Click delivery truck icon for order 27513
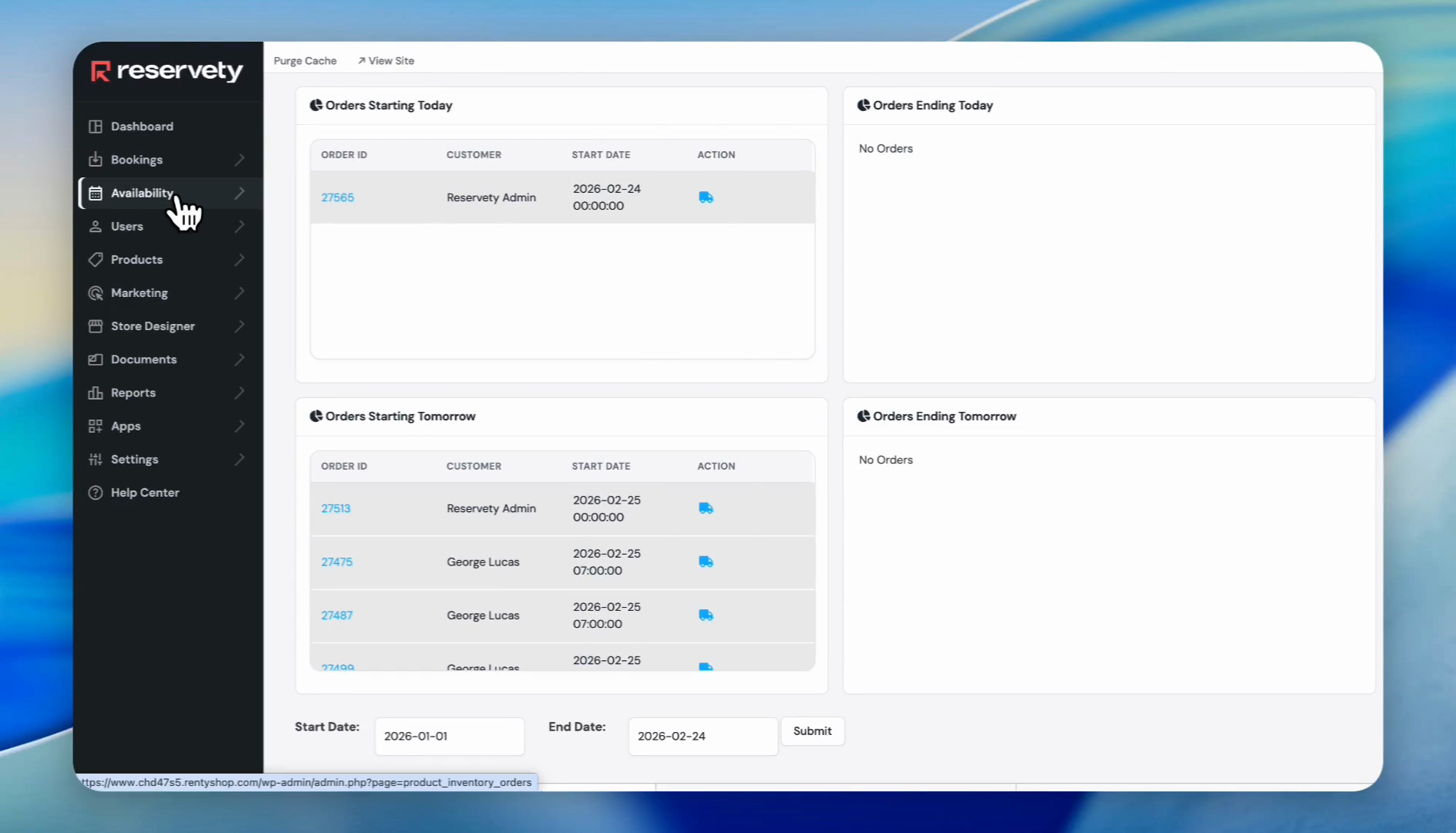 tap(706, 508)
